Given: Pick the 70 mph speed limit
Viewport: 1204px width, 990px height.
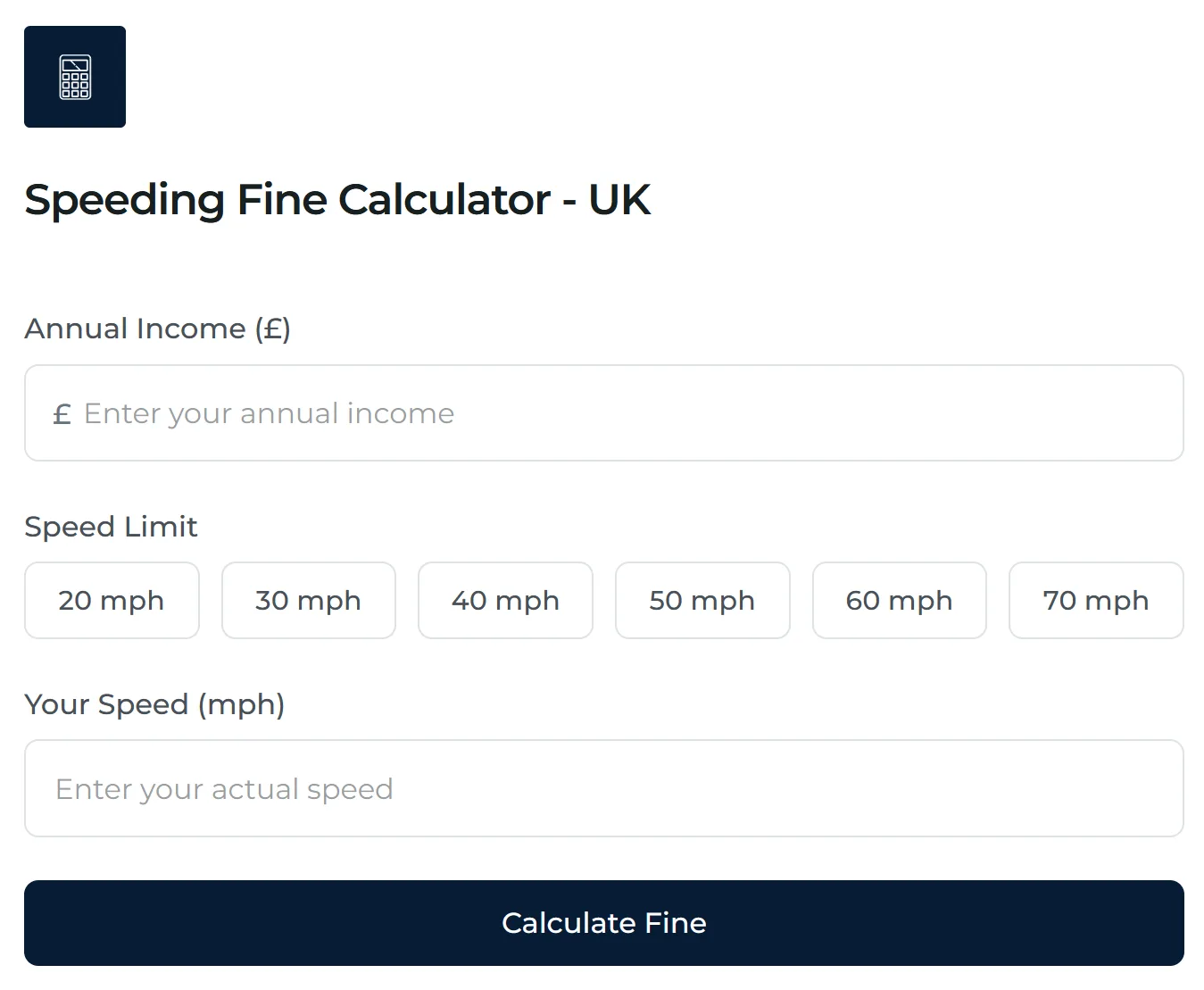Looking at the screenshot, I should (x=1096, y=600).
